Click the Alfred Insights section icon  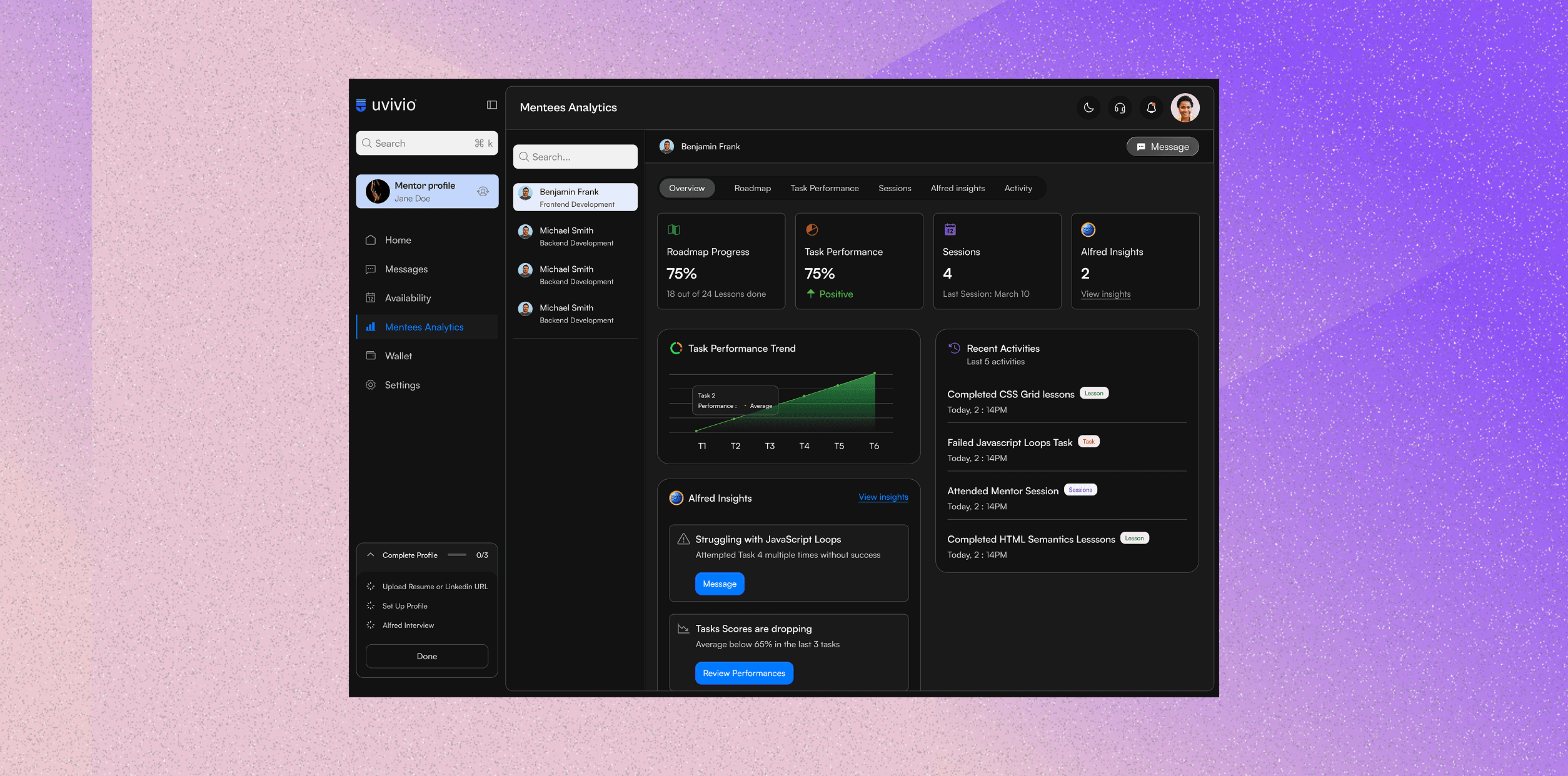pos(676,498)
